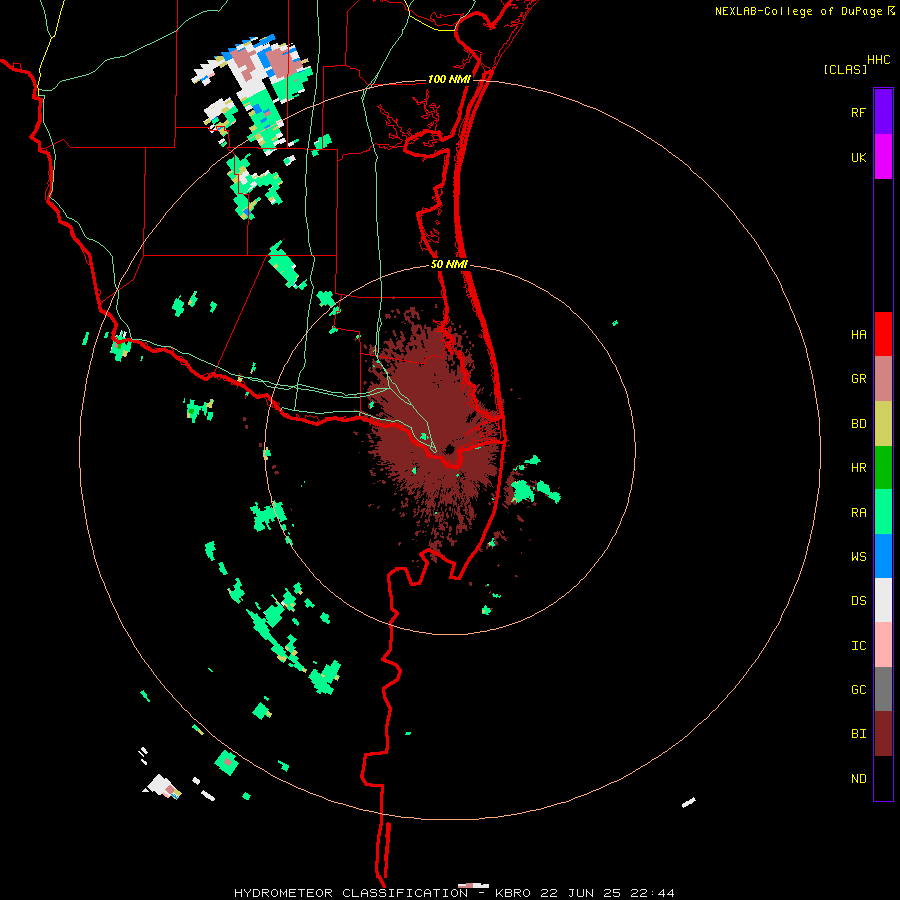Image resolution: width=900 pixels, height=900 pixels.
Task: Select the BI brown legend swatch
Action: [x=883, y=734]
